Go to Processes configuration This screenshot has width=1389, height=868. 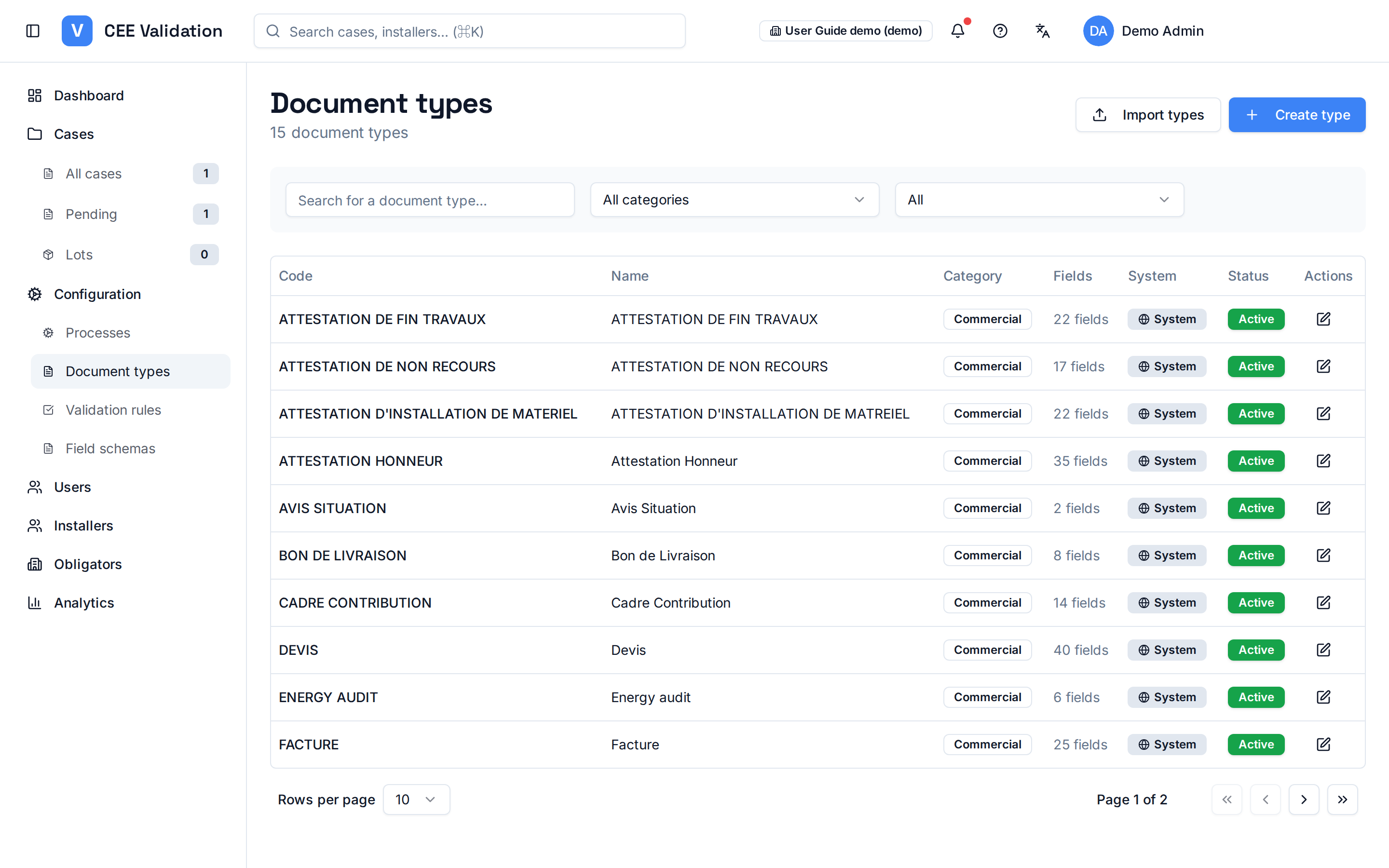coord(97,333)
